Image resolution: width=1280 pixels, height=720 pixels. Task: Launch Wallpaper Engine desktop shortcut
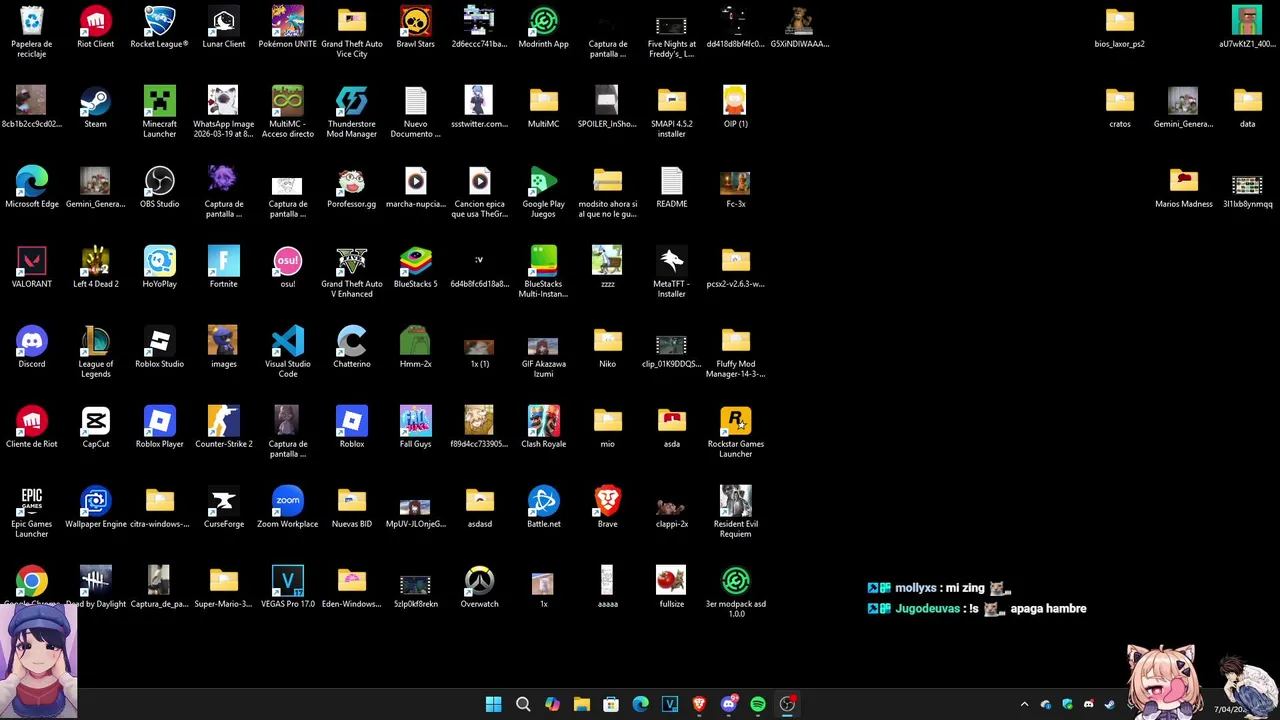95,507
